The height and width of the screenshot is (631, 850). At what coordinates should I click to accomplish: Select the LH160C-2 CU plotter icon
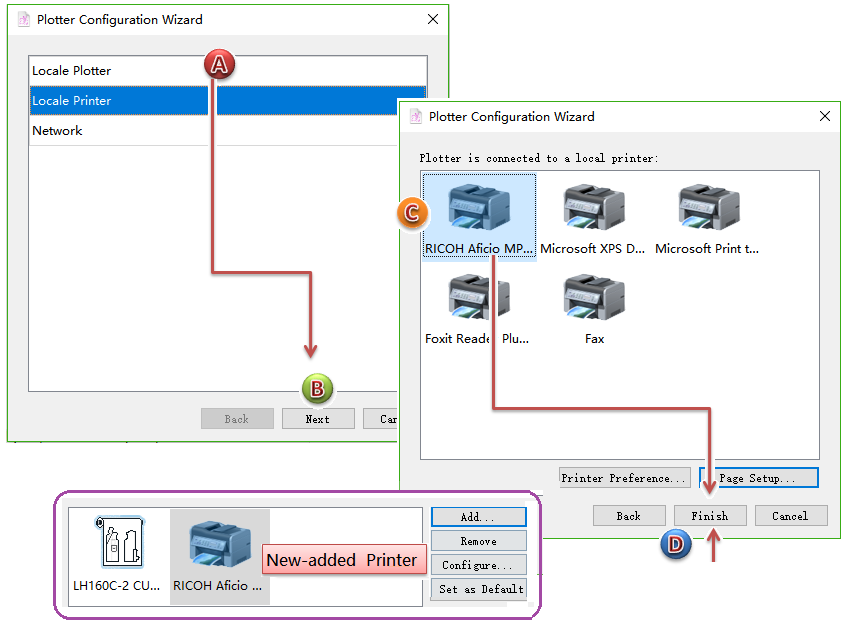pos(117,545)
